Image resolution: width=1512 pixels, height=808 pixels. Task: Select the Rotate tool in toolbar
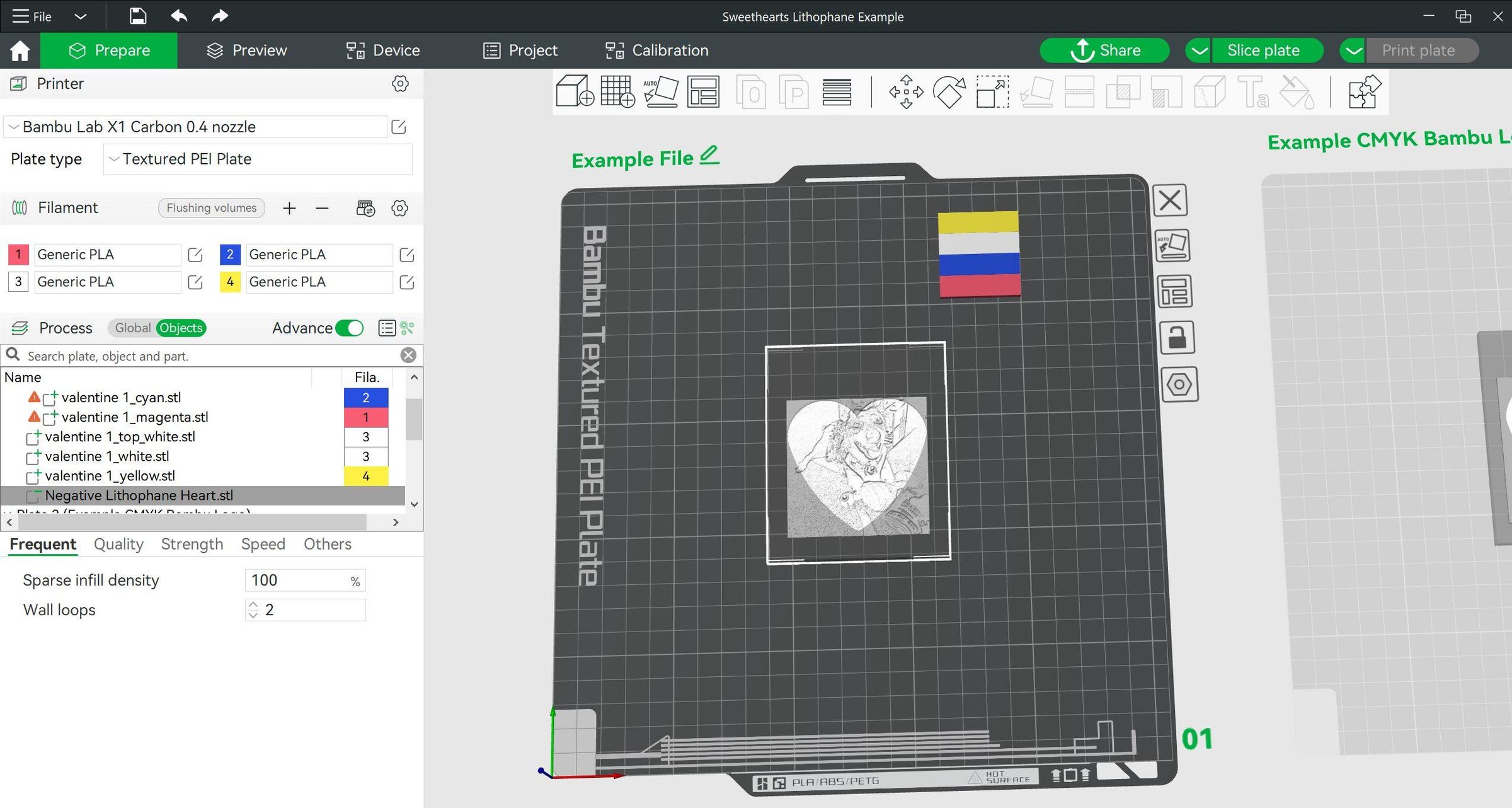coord(949,92)
